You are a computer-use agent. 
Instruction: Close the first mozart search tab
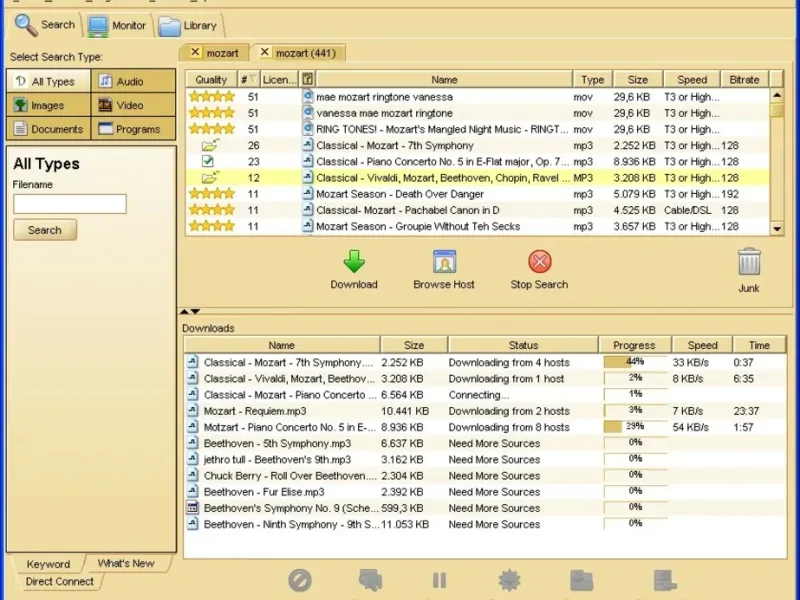195,52
